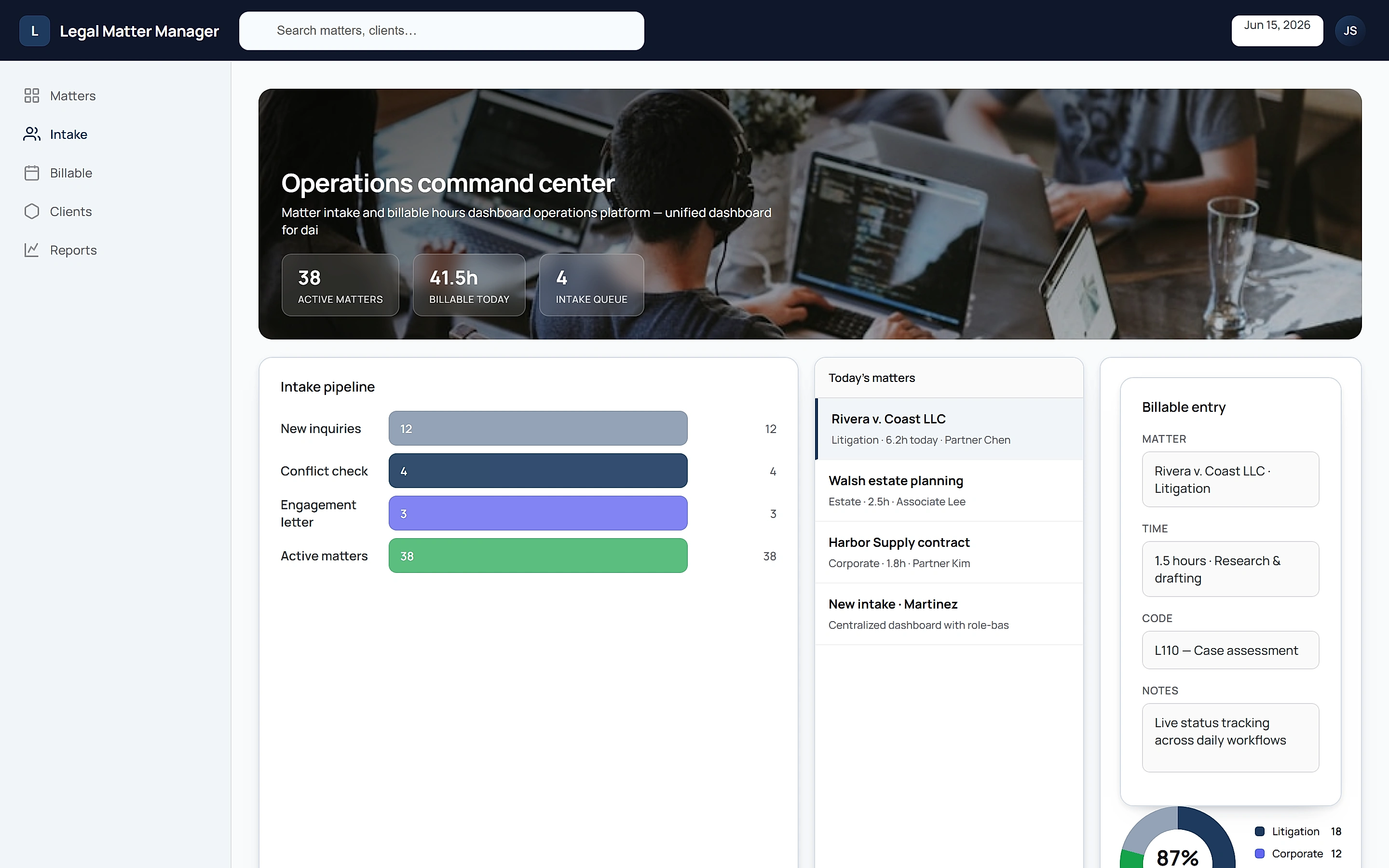Open the Rivera v. Coast LLC matter row
Screen dimensions: 1389x868
[949, 429]
